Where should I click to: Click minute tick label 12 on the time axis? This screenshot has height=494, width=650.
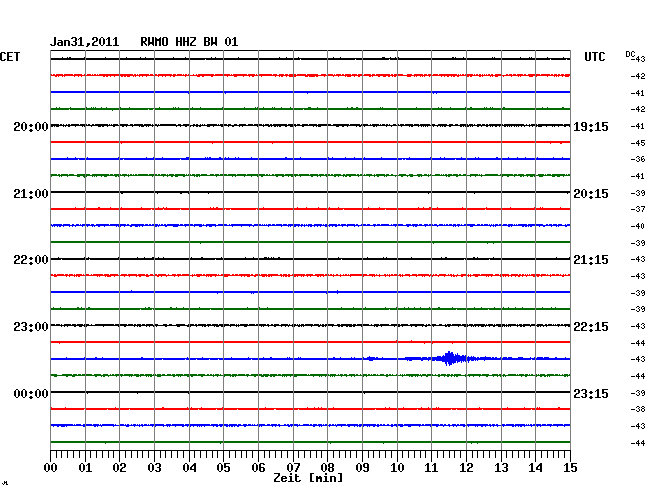[466, 468]
